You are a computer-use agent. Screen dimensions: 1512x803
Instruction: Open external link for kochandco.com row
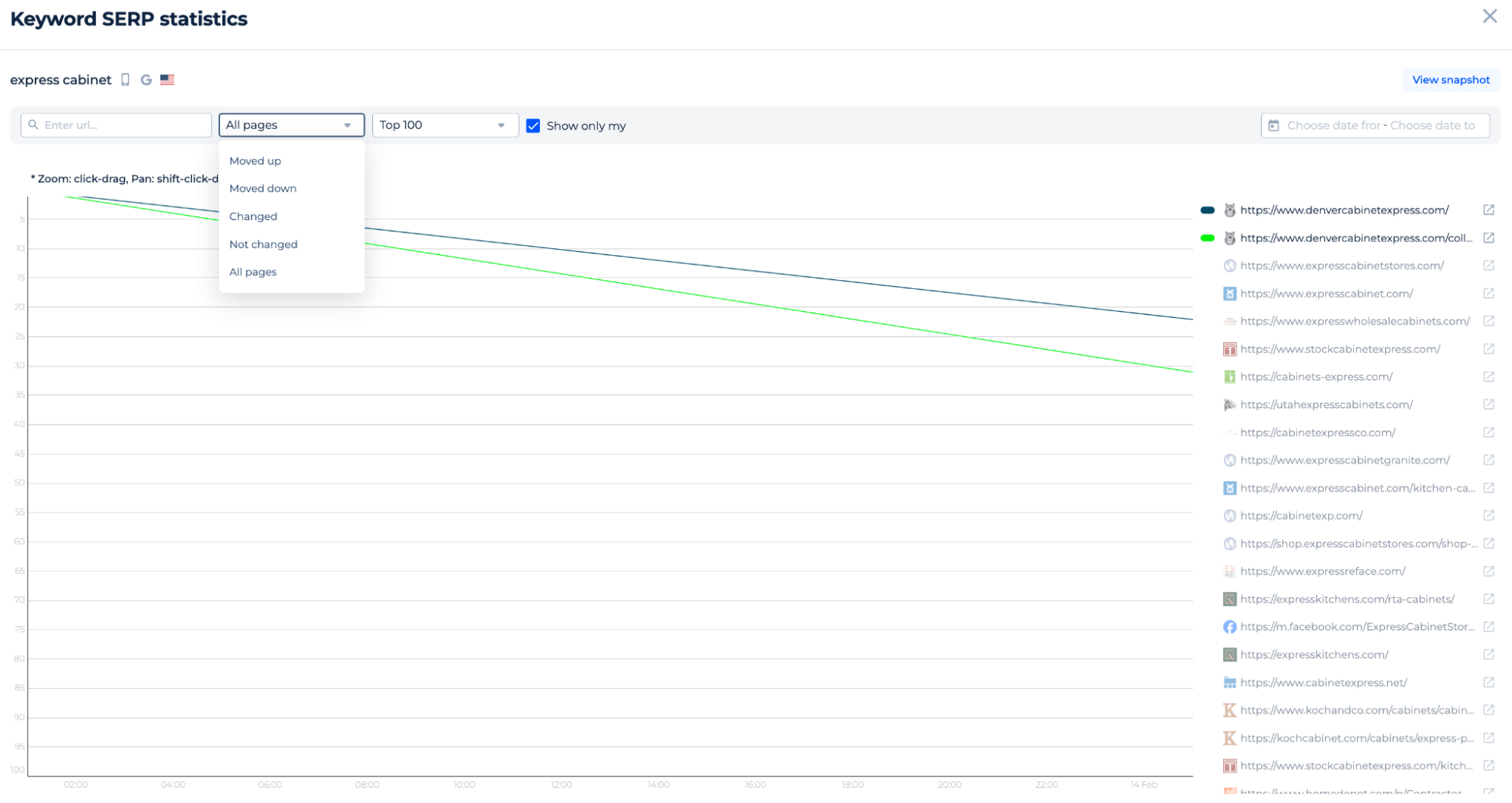tap(1488, 710)
